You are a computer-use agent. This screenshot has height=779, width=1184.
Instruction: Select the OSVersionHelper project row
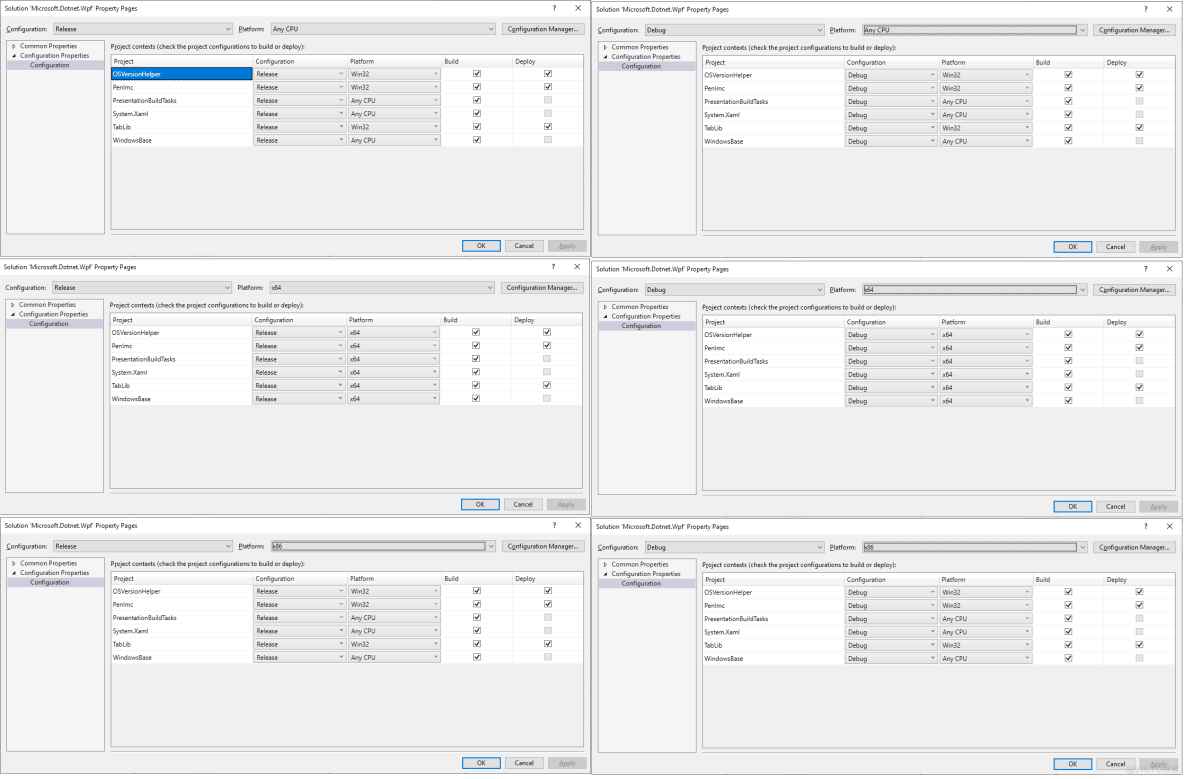180,73
